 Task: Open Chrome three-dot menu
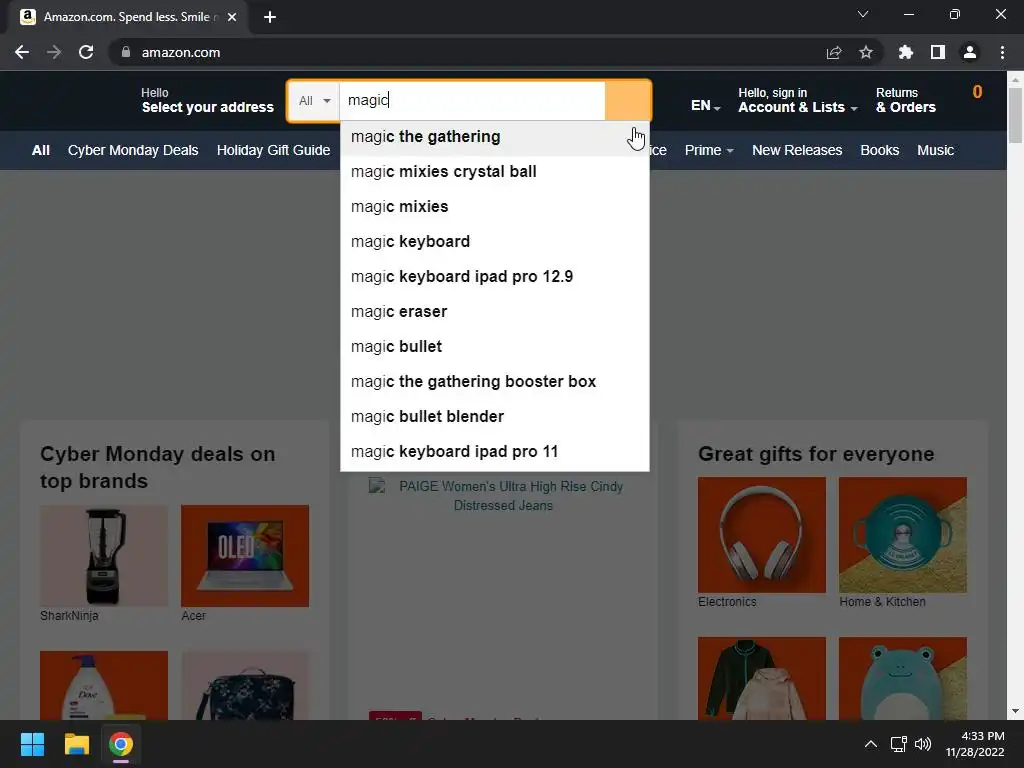[1002, 52]
